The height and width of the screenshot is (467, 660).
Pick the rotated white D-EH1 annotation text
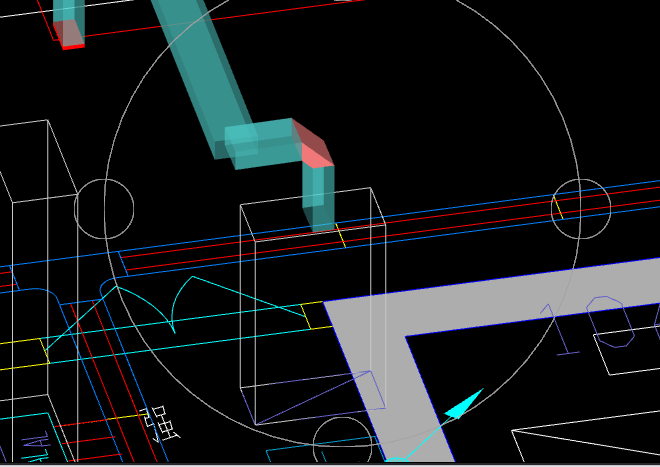[x=160, y=423]
